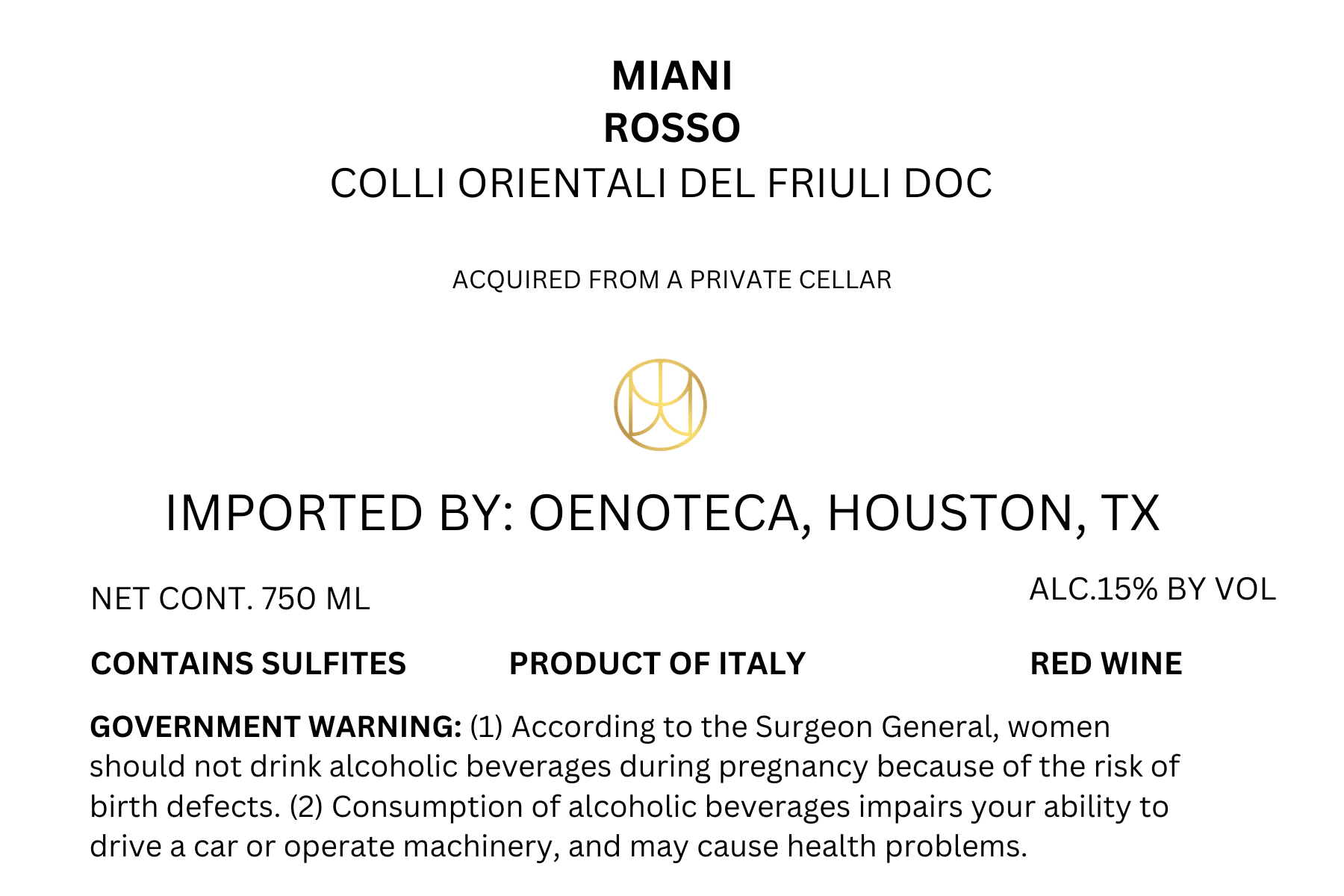Select the word pregnancy in warning
The height and width of the screenshot is (896, 1344).
(794, 768)
